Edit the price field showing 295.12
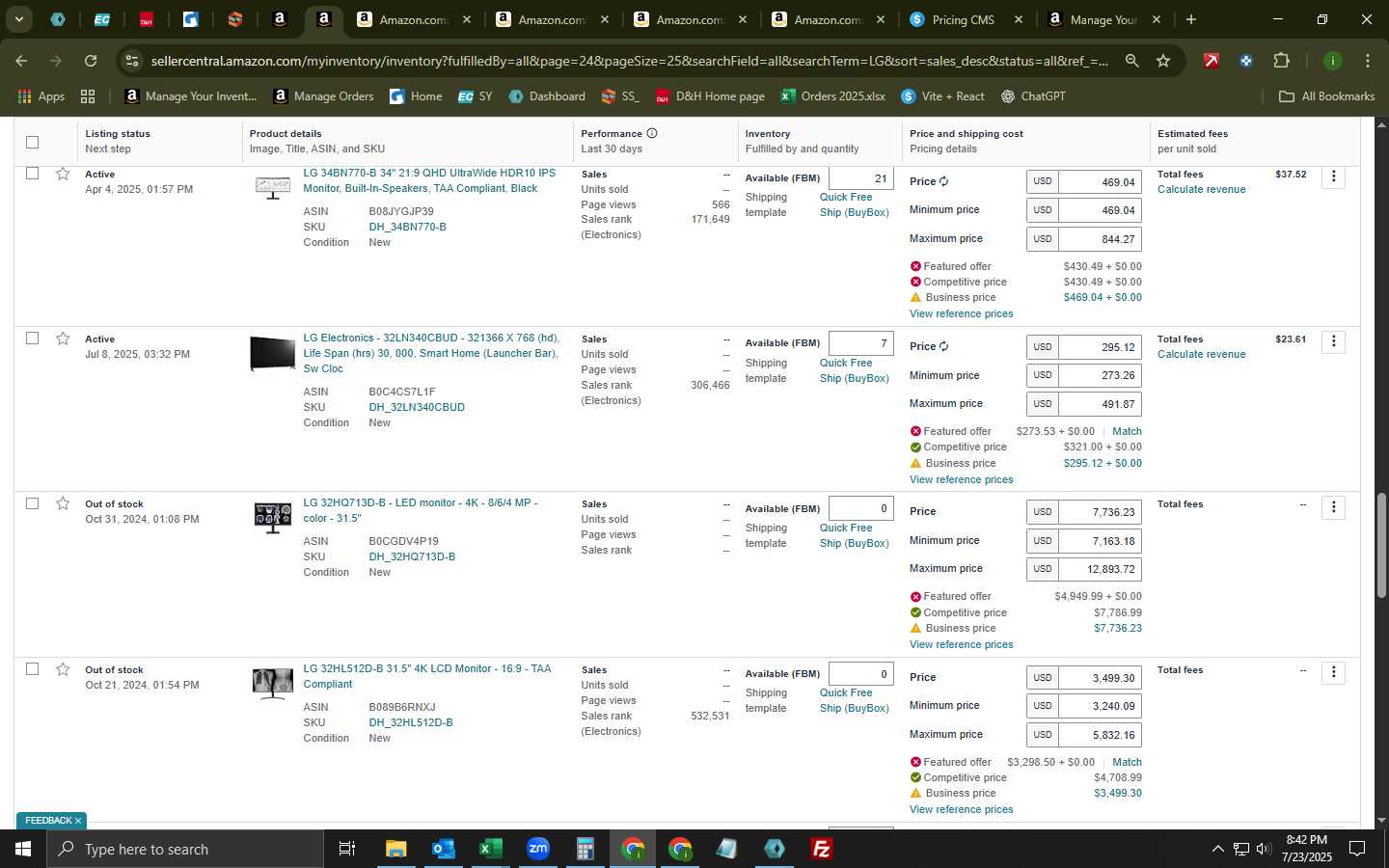 tap(1100, 347)
